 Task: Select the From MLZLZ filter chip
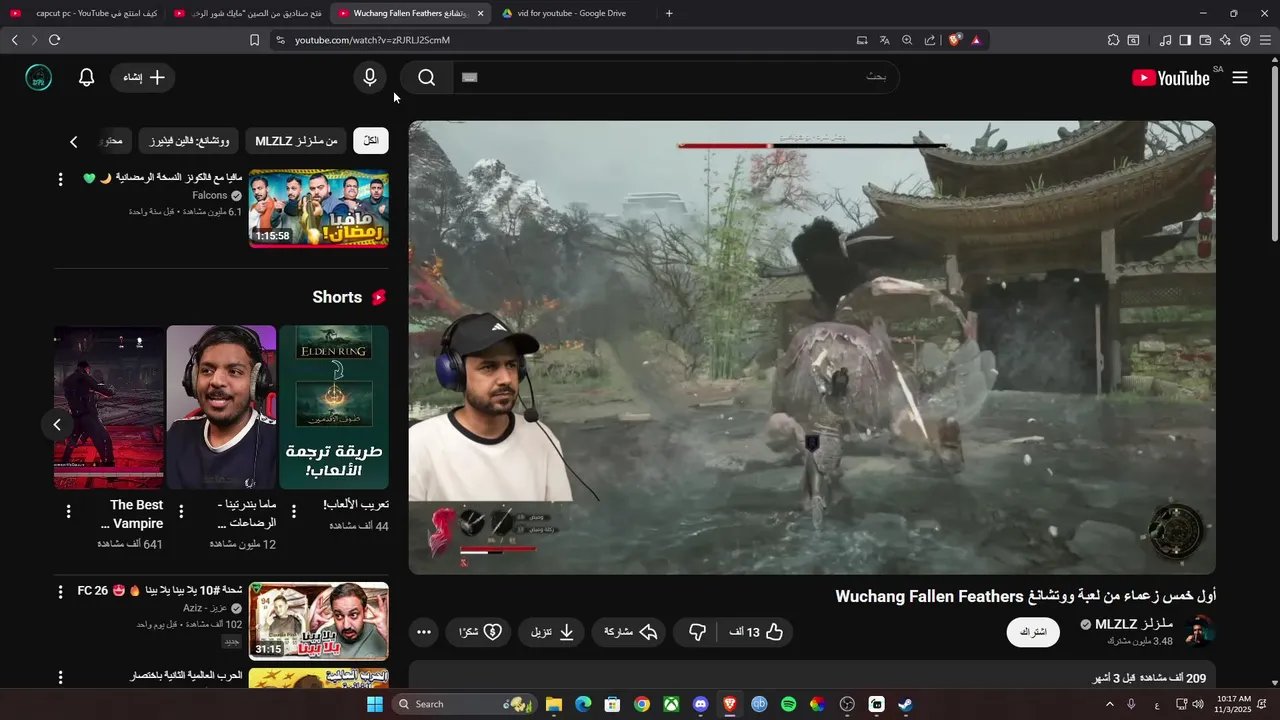coord(296,141)
